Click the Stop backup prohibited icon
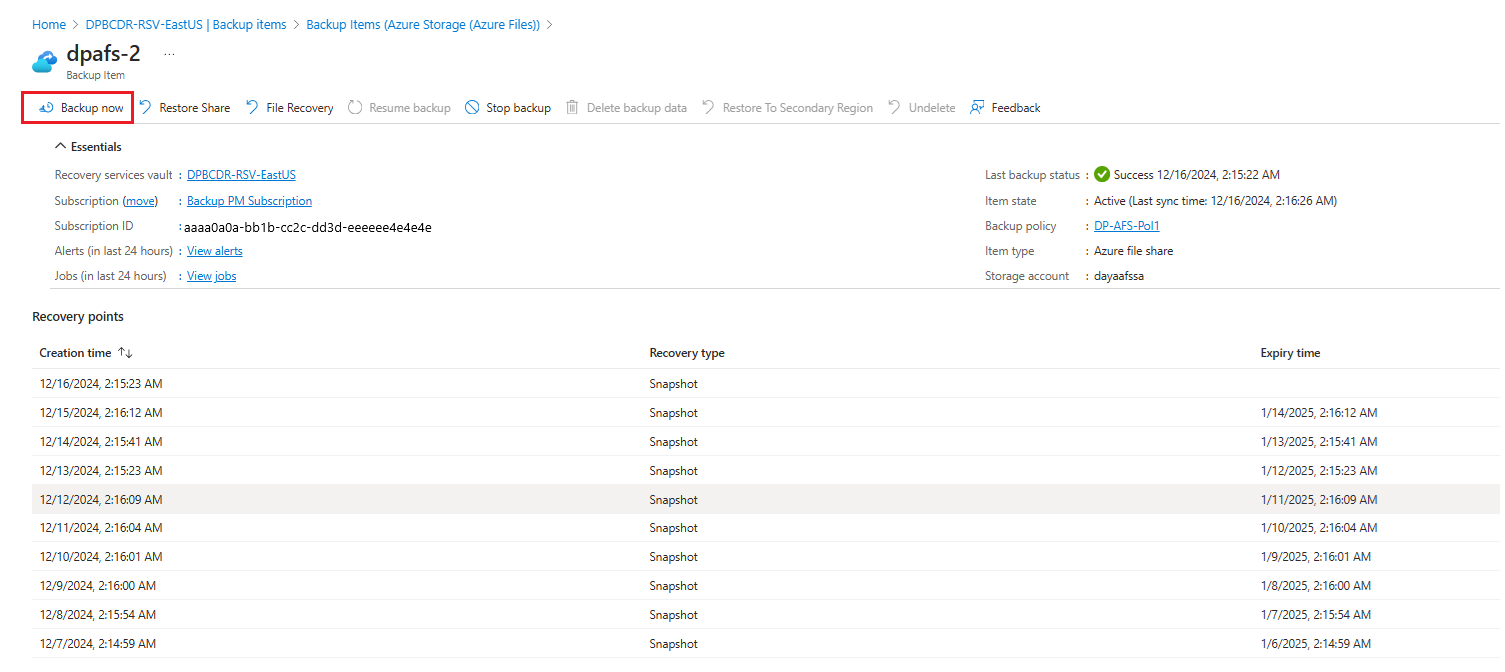 pos(472,107)
